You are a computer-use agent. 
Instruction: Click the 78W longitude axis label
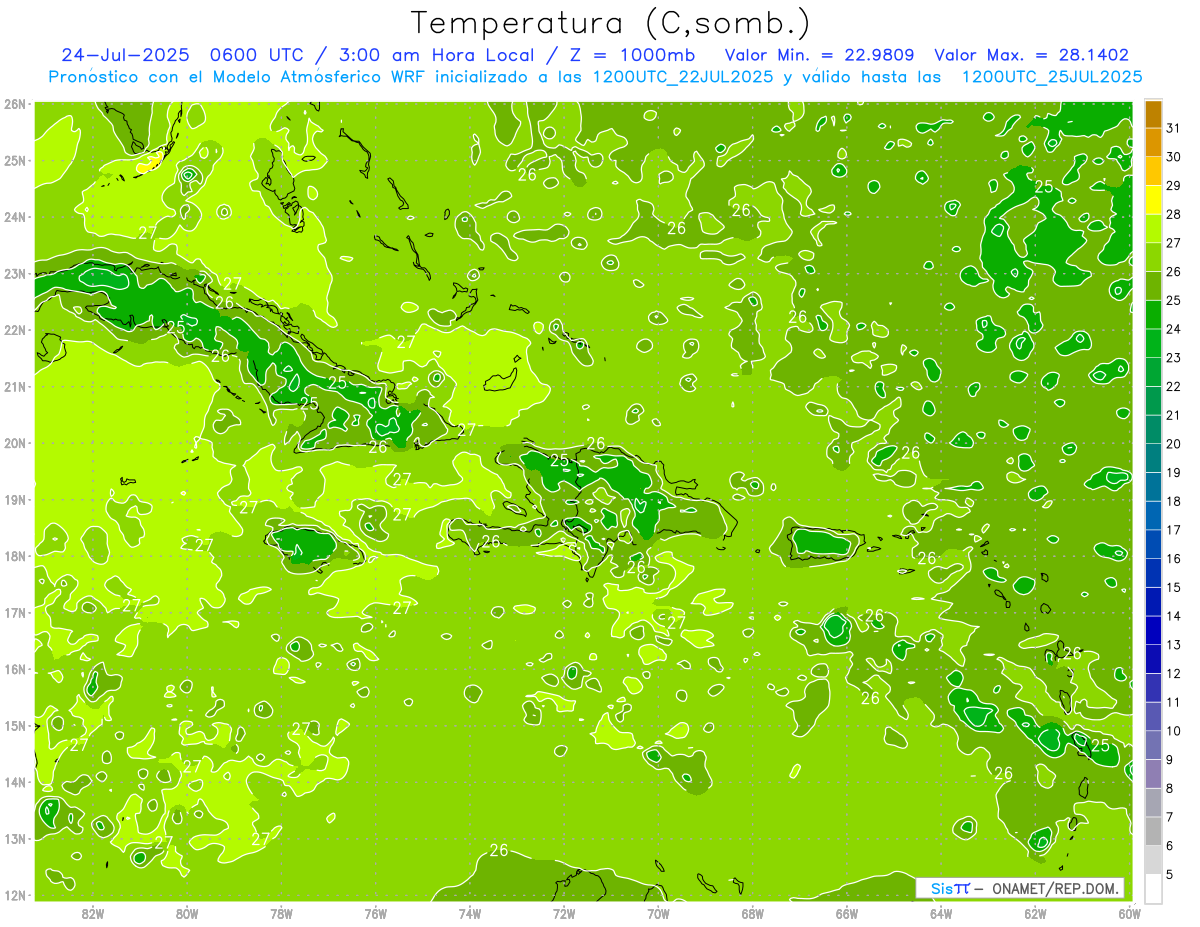(x=281, y=913)
